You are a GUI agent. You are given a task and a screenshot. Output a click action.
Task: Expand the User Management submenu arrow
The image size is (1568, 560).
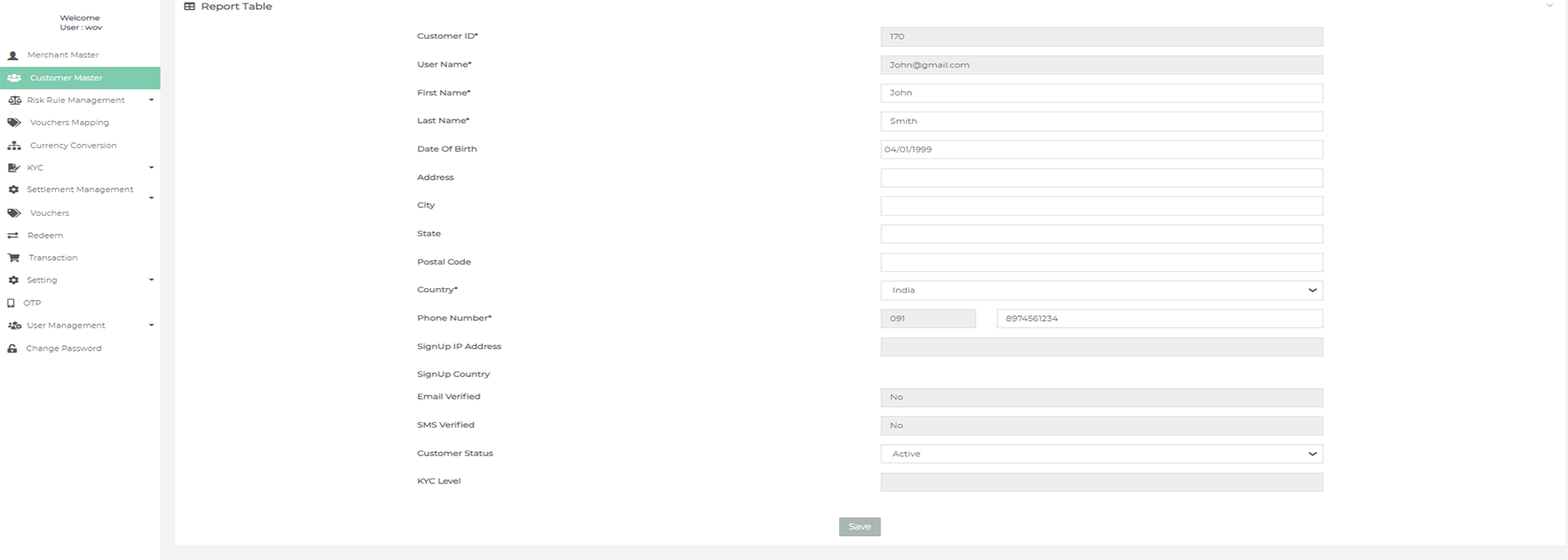click(x=152, y=325)
